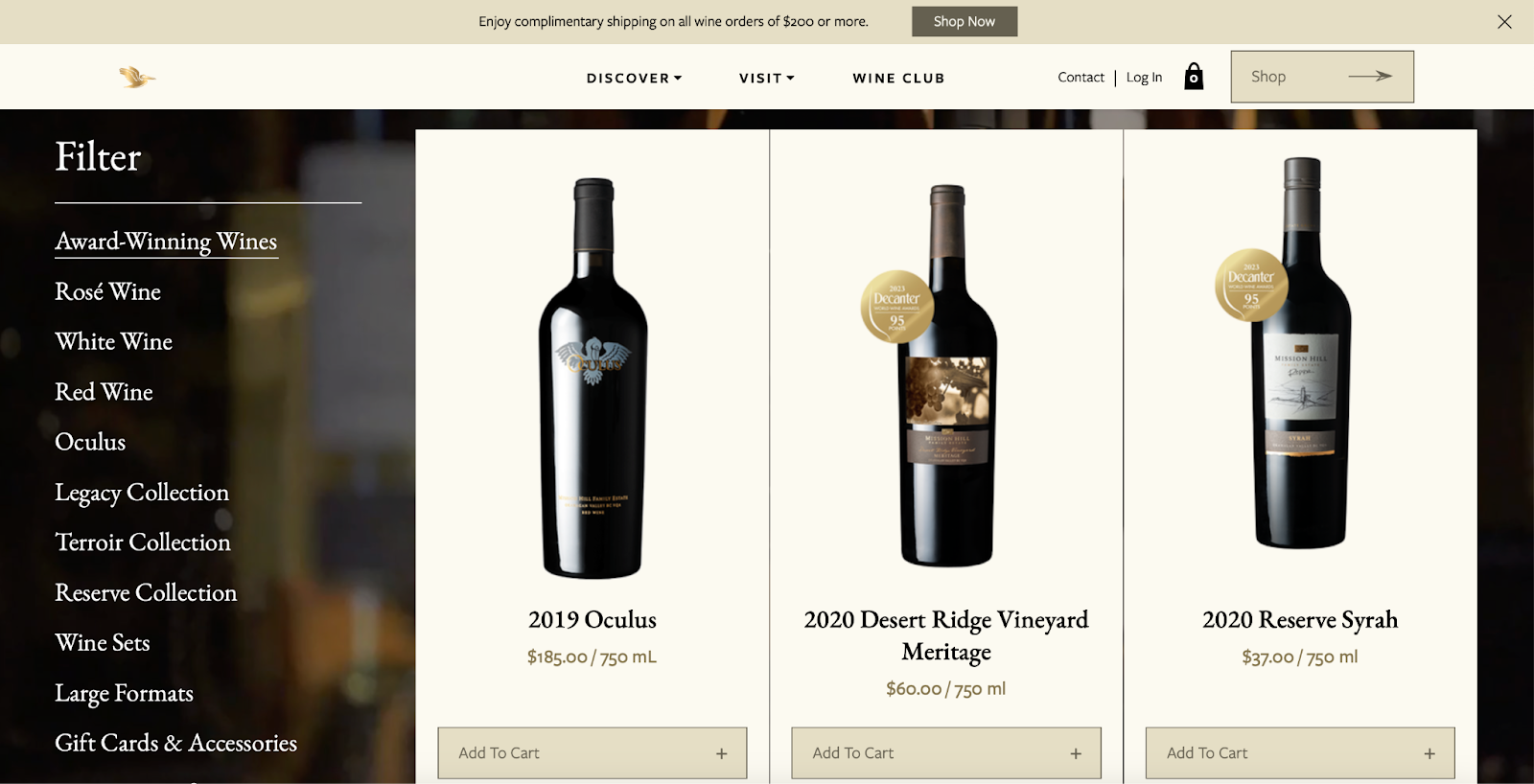Click the plus icon for Desert Ridge Meritage
Image resolution: width=1534 pixels, height=784 pixels.
coord(1076,754)
